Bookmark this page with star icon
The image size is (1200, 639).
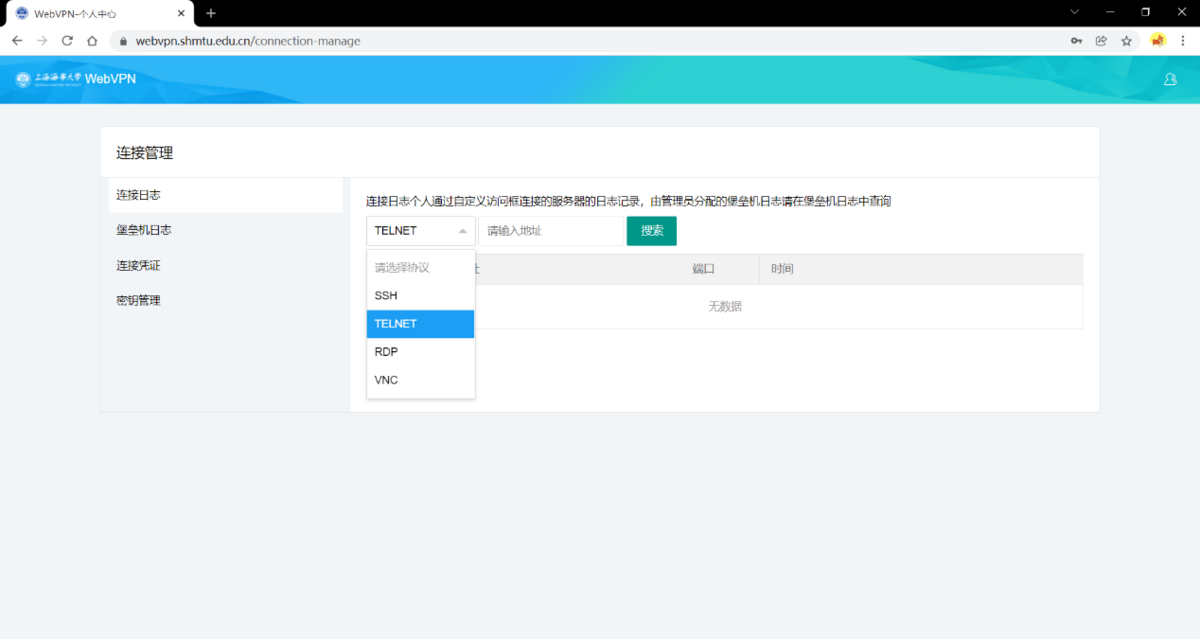pyautogui.click(x=1126, y=41)
